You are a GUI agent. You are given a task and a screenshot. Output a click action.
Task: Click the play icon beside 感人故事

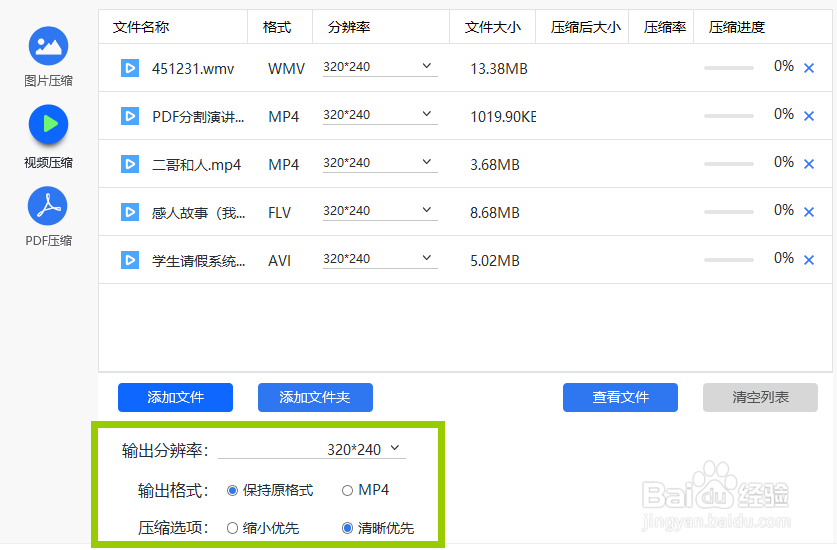click(130, 213)
